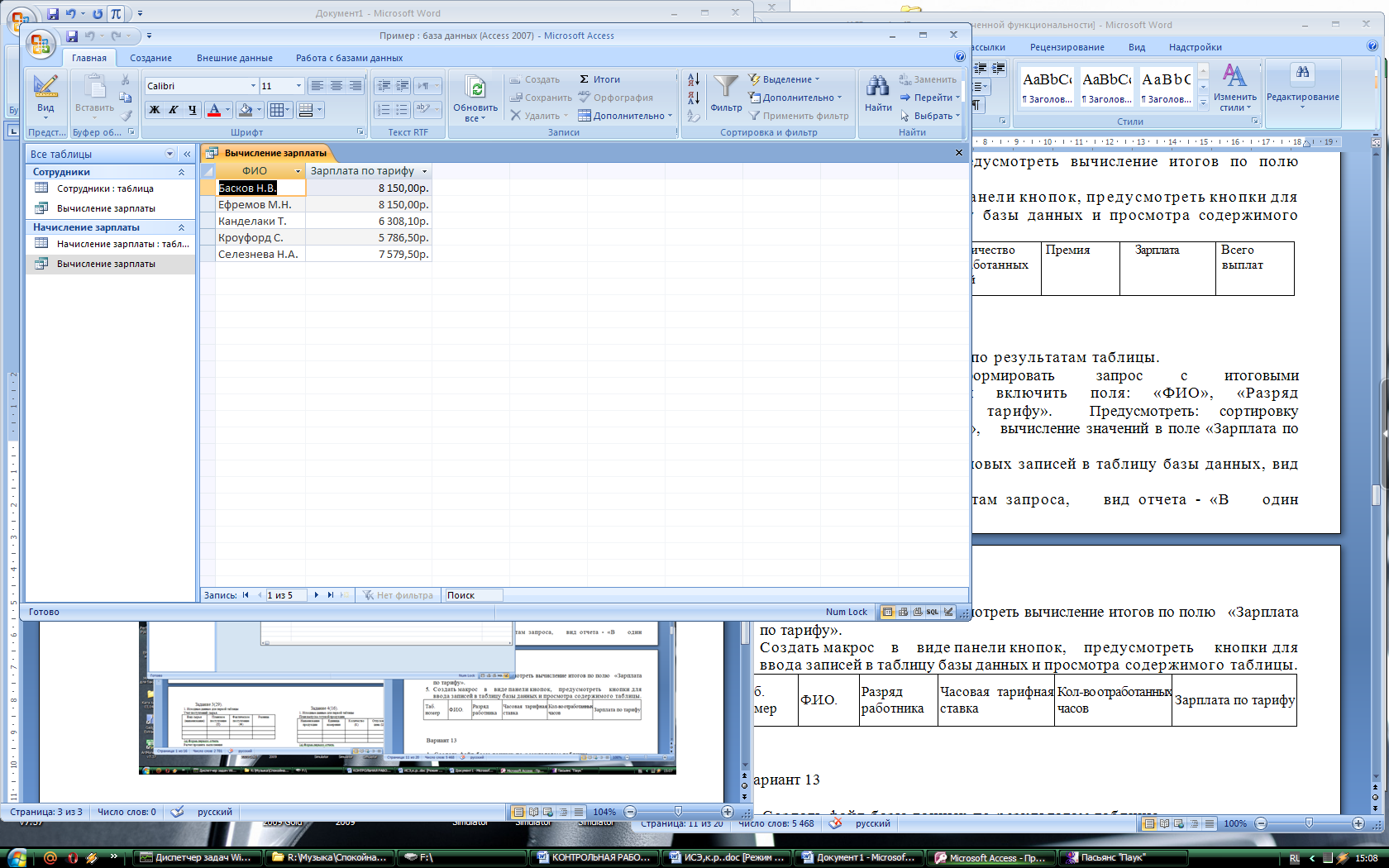Toggle Underline (Ч) formatting
Viewport: 1389px width, 868px height.
coord(193,109)
